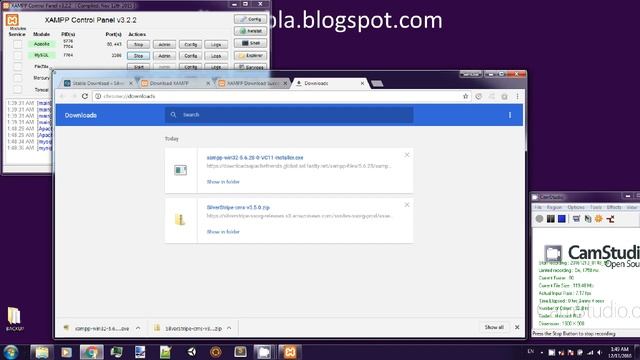Close the Chrome download shelf

click(517, 327)
